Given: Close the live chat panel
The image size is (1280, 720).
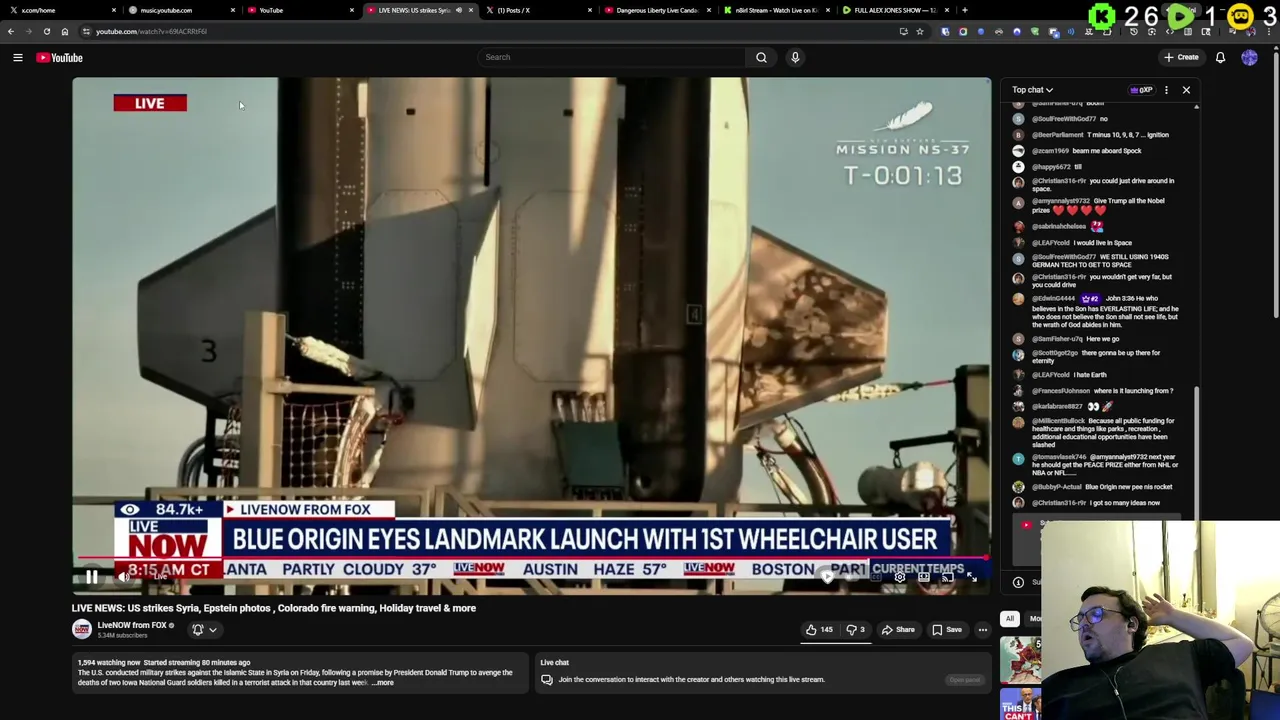Looking at the screenshot, I should pos(1186,90).
